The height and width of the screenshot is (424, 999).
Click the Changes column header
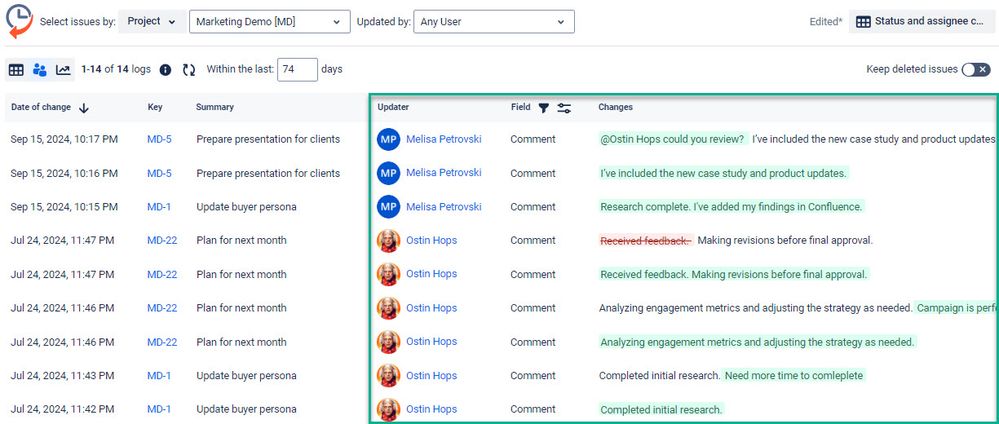615,107
